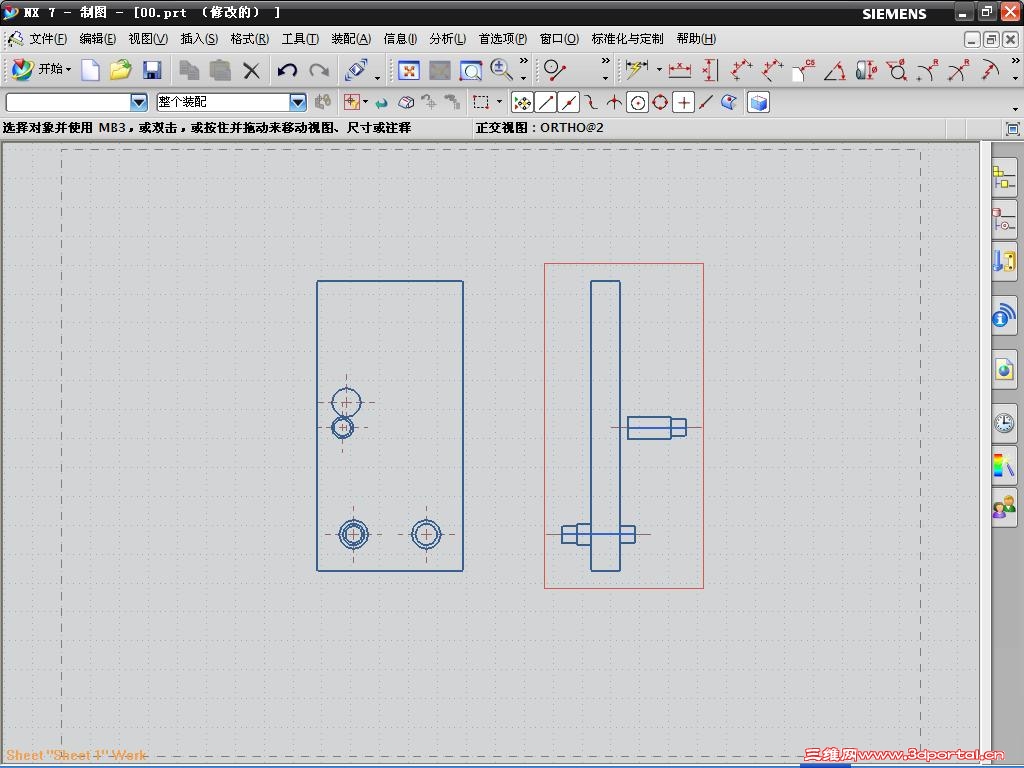Toggle intersection snap

click(x=614, y=103)
